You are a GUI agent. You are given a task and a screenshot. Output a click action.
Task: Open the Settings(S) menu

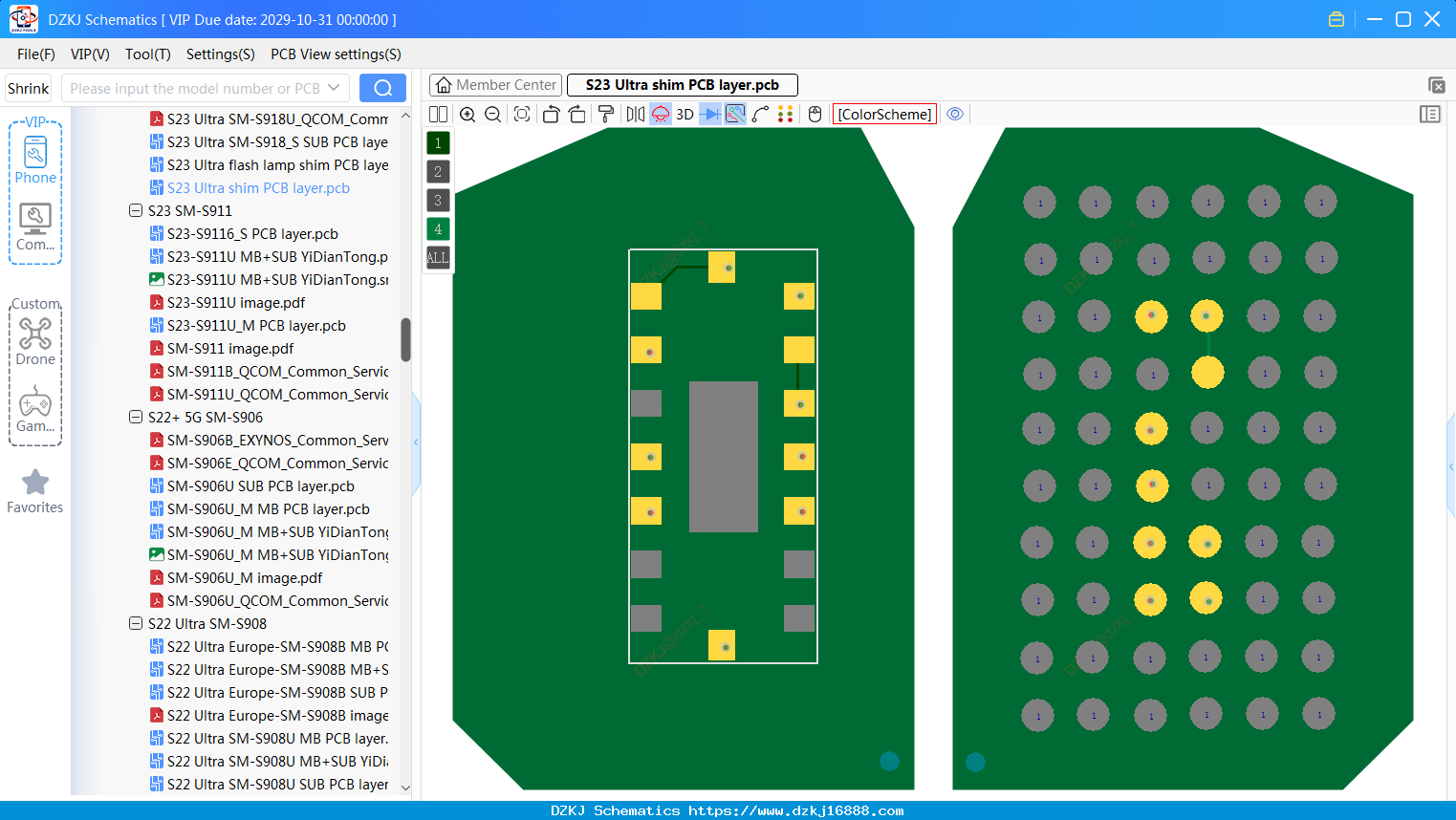(x=221, y=54)
